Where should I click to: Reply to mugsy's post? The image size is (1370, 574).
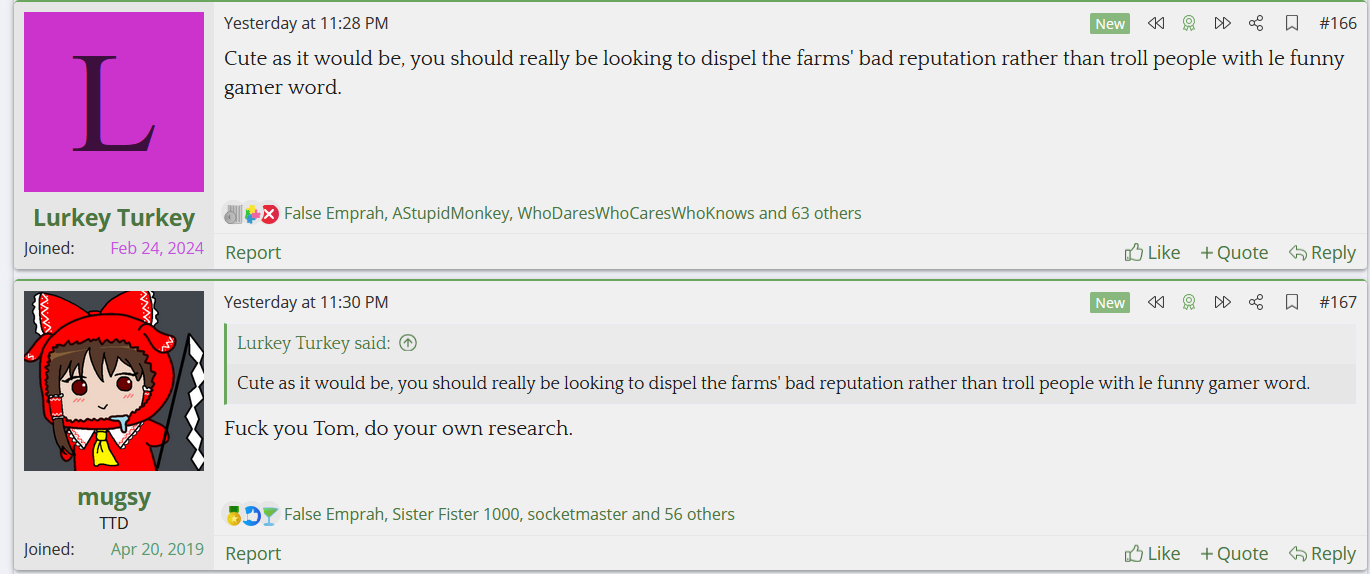(x=1322, y=554)
